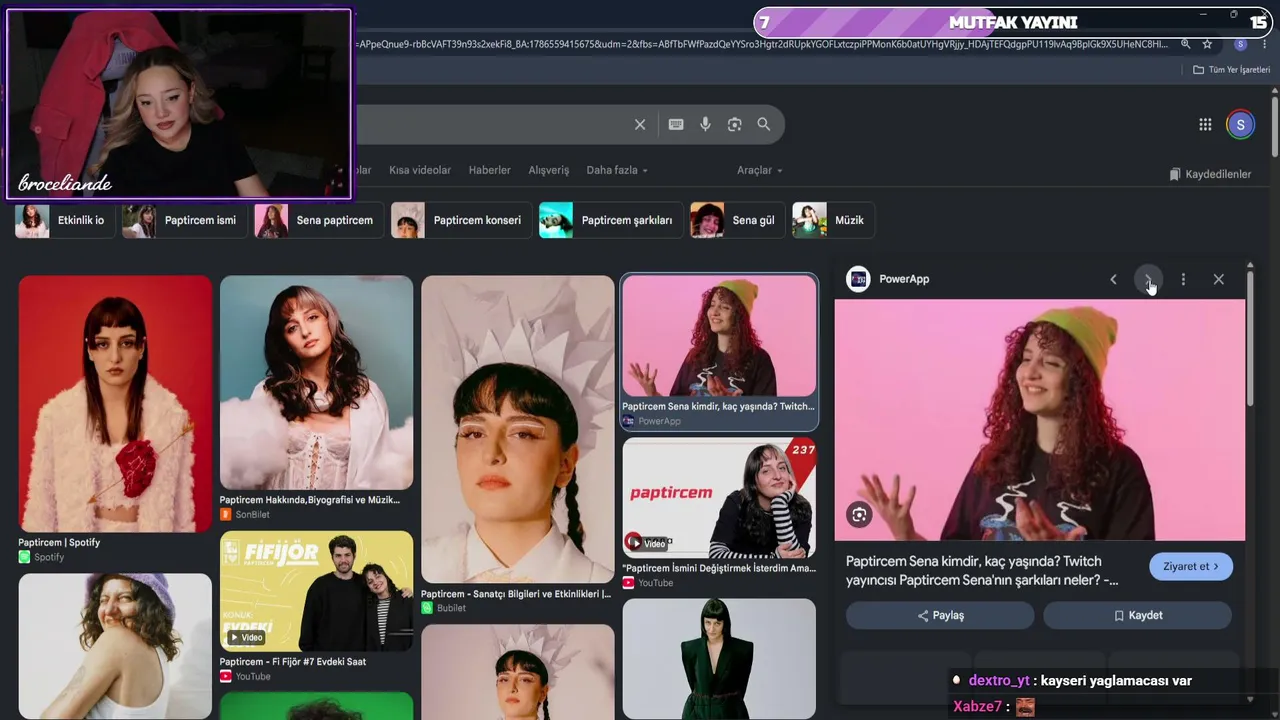This screenshot has height=720, width=1280.
Task: Click the Spotify source icon under first result
Action: 24,557
